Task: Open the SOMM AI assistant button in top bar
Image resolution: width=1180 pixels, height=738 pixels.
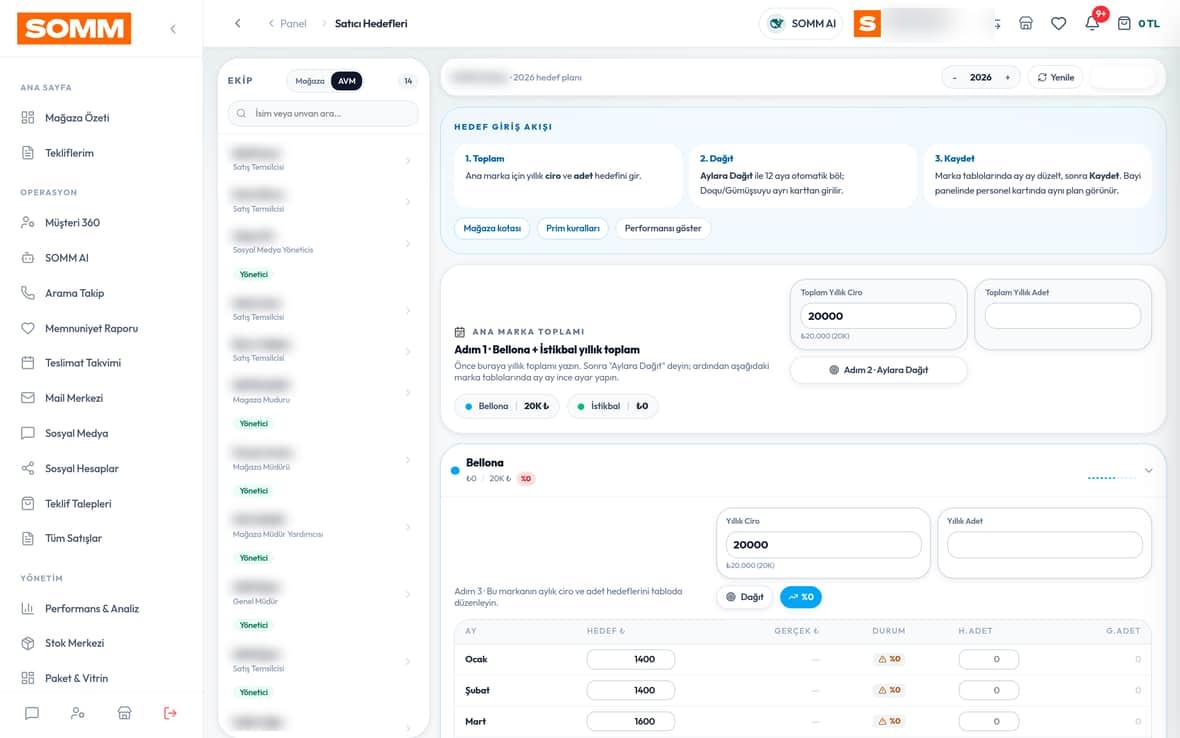Action: (x=801, y=23)
